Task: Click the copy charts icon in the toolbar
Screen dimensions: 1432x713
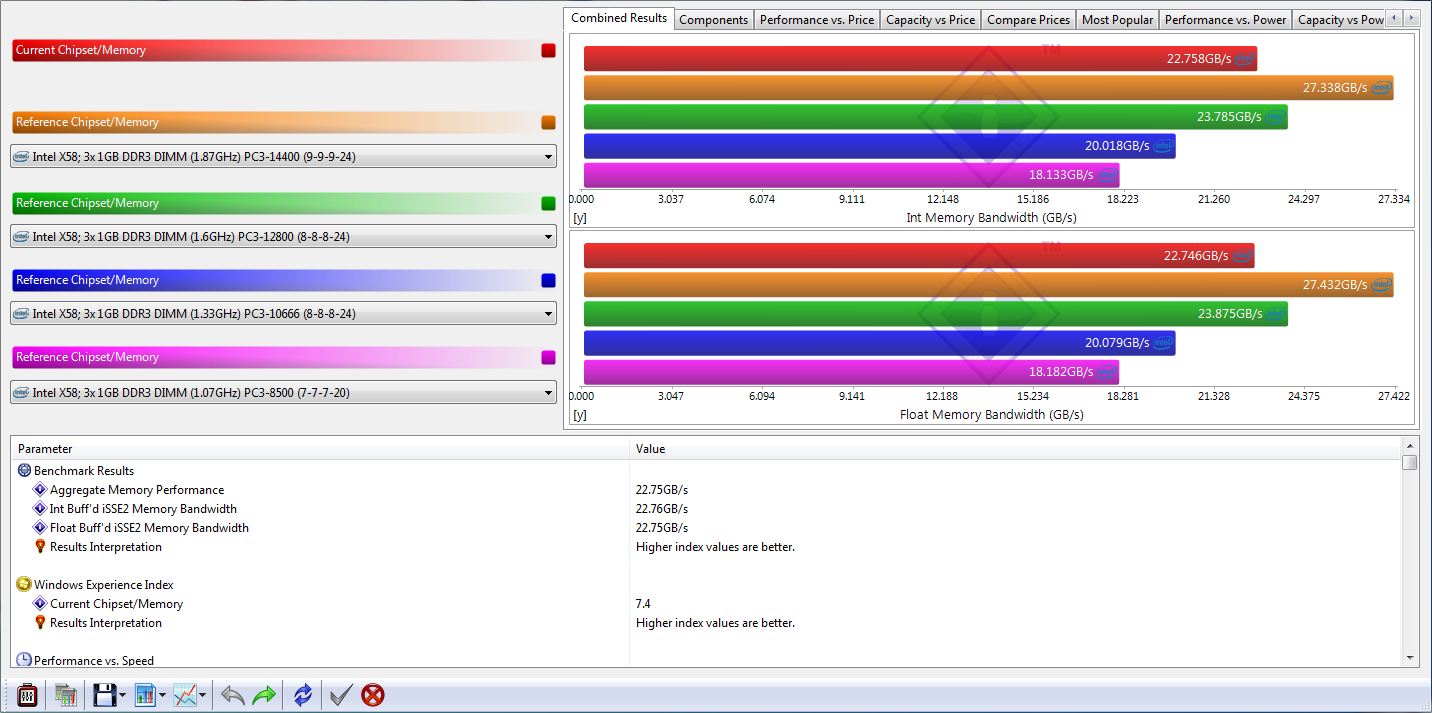Action: pyautogui.click(x=66, y=694)
